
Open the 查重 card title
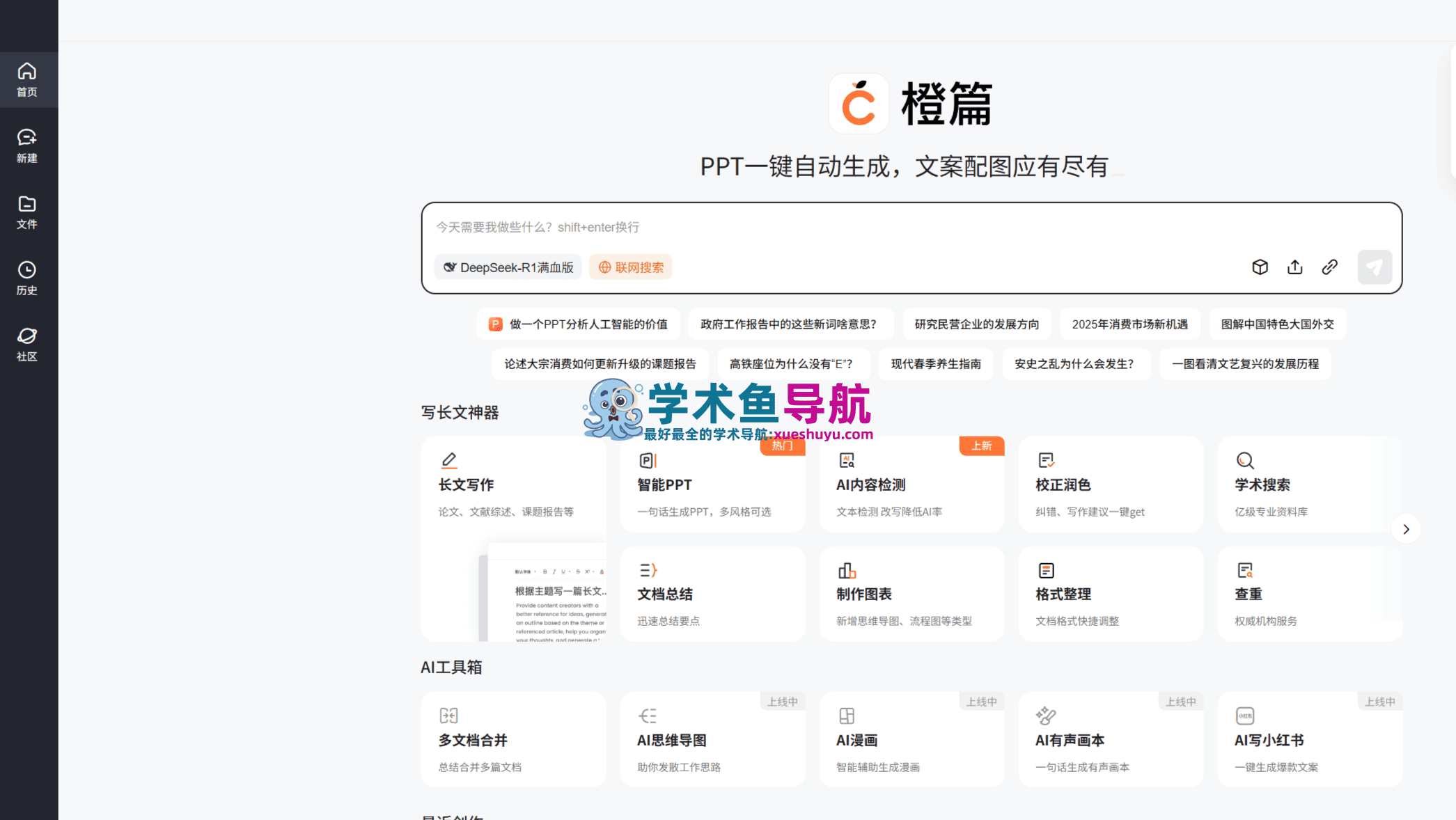coord(1248,594)
